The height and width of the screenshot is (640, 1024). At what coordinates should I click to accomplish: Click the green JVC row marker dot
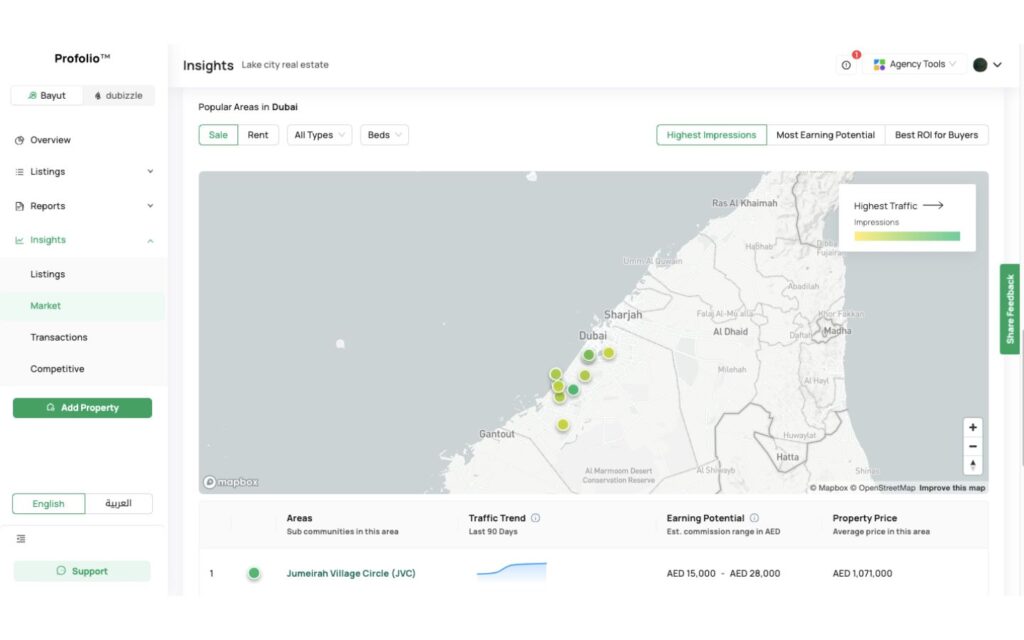[254, 573]
